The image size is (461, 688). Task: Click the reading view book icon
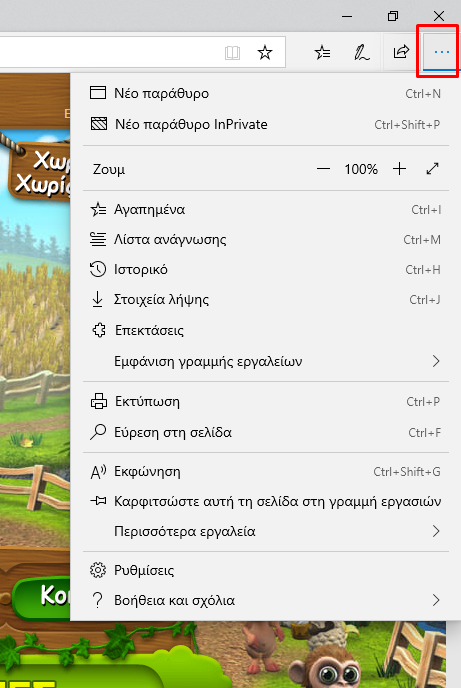pos(232,53)
